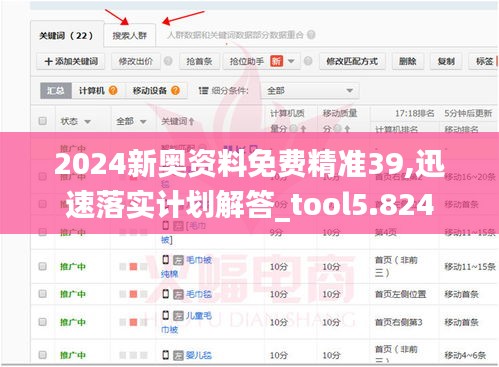The height and width of the screenshot is (367, 499).
Task: Click 修改出价 button
Action: [136, 61]
